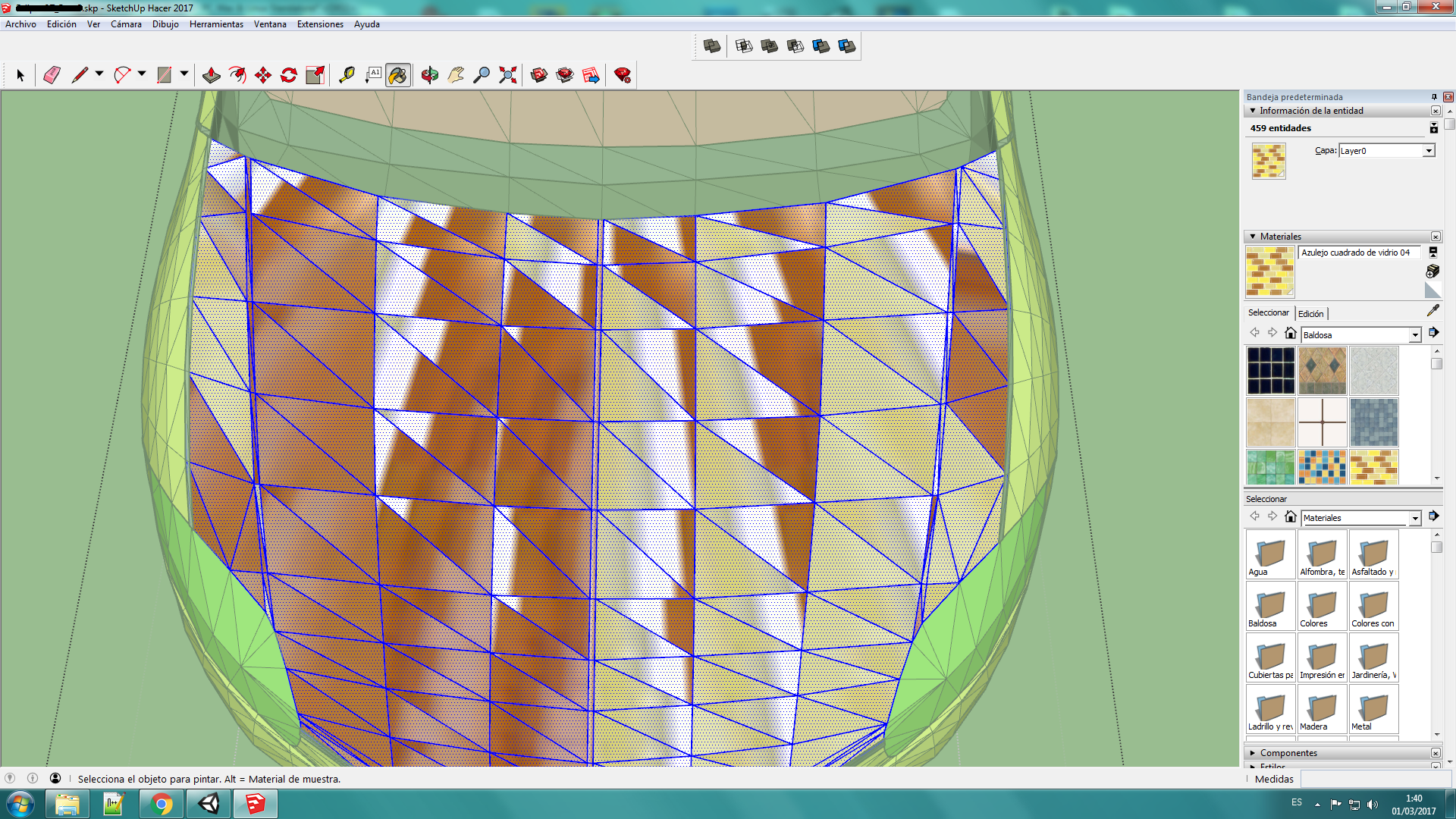1456x819 pixels.
Task: Choose the Rotate tool
Action: tap(289, 75)
